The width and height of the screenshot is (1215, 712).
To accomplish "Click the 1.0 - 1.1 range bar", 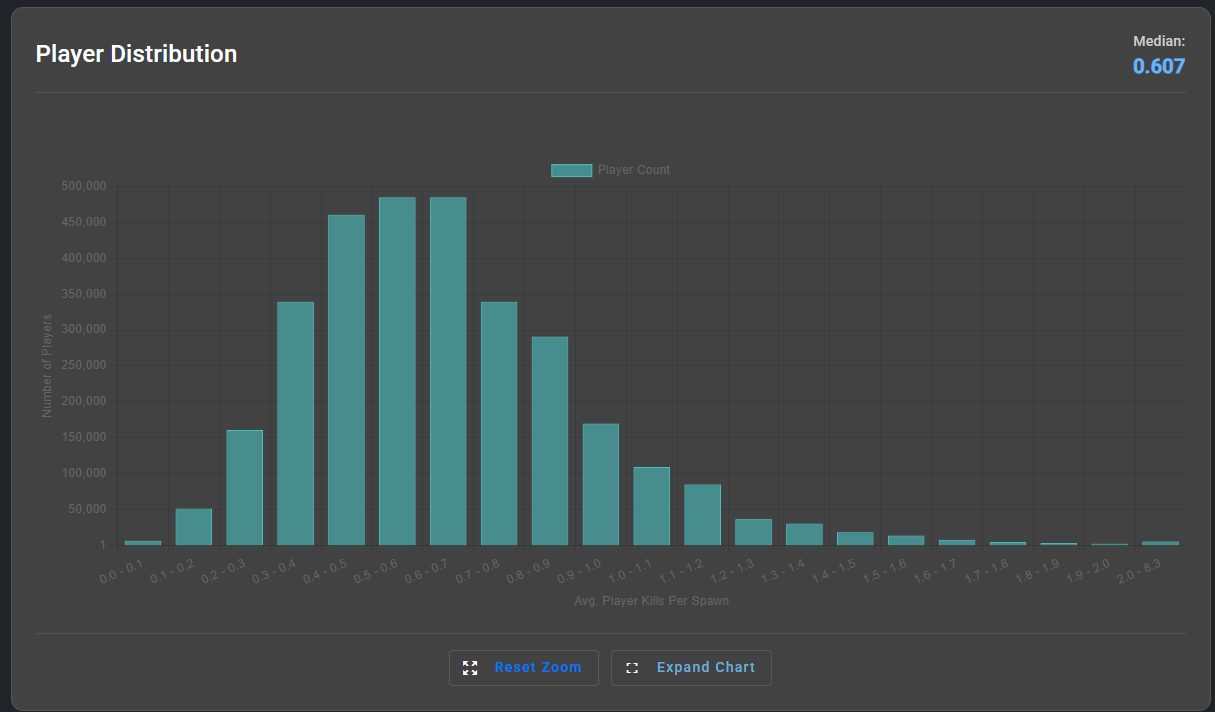I will tap(651, 506).
